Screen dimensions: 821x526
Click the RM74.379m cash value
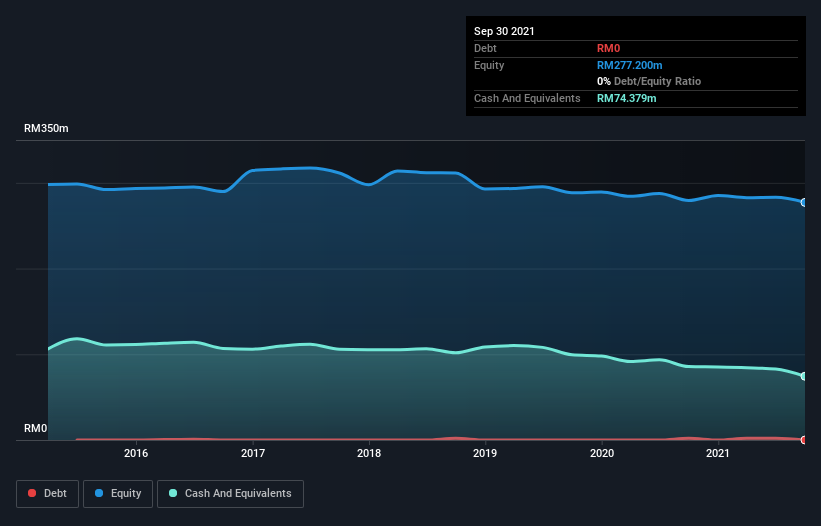626,98
